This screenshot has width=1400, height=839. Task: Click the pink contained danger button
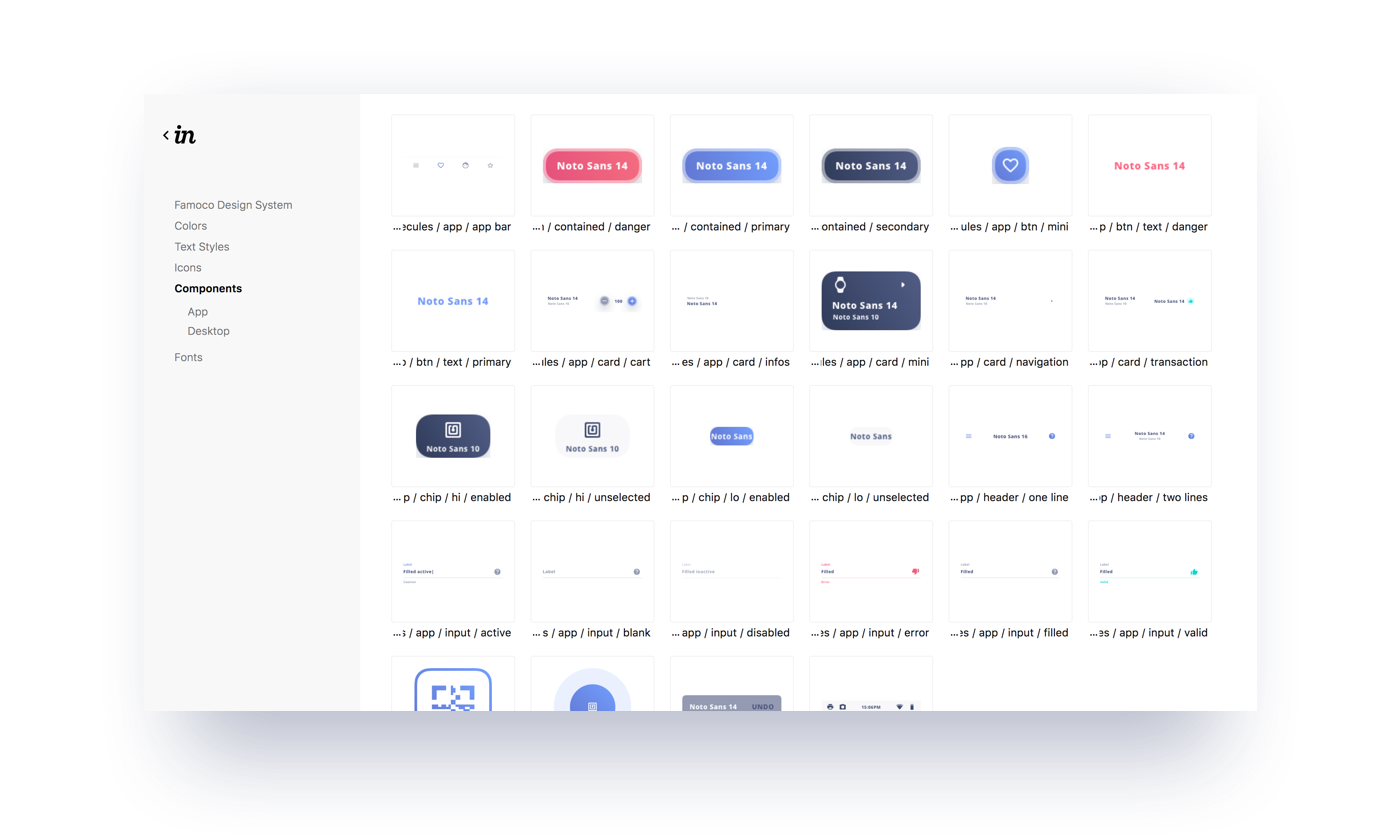point(591,165)
